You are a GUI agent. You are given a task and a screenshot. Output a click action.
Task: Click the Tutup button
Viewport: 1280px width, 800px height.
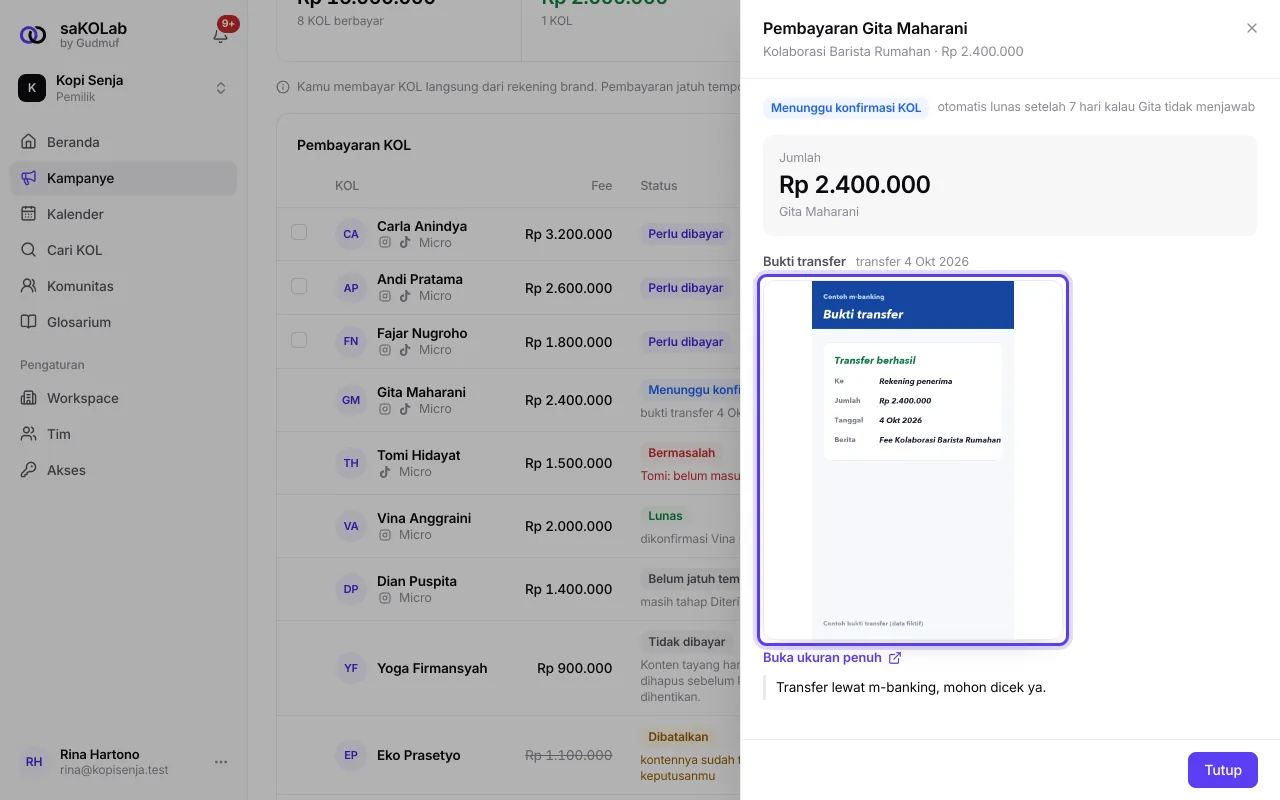tap(1223, 770)
